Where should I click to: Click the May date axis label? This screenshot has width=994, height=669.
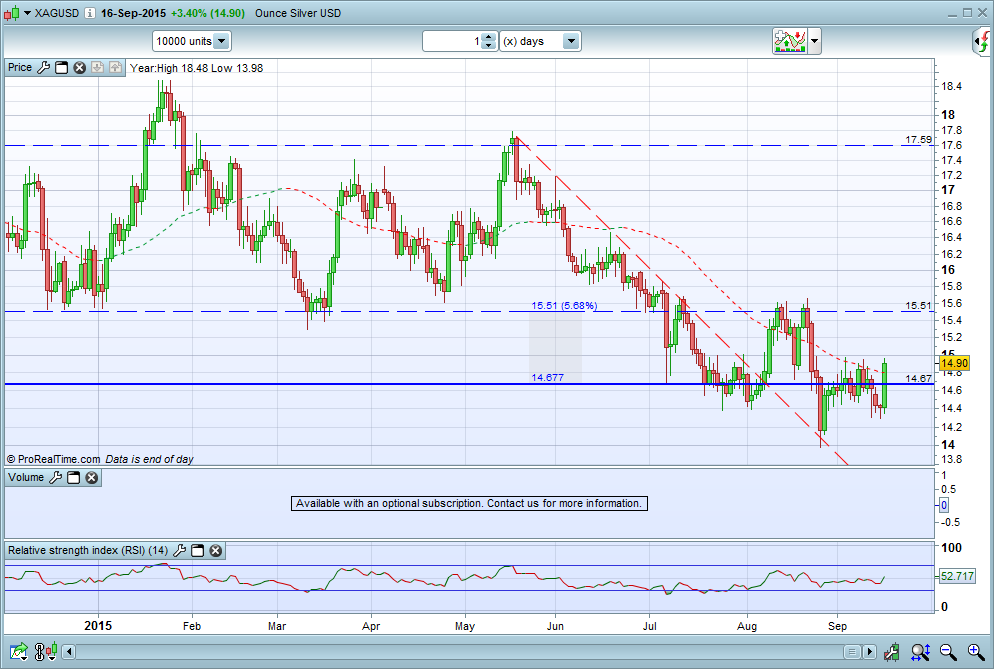pyautogui.click(x=465, y=626)
